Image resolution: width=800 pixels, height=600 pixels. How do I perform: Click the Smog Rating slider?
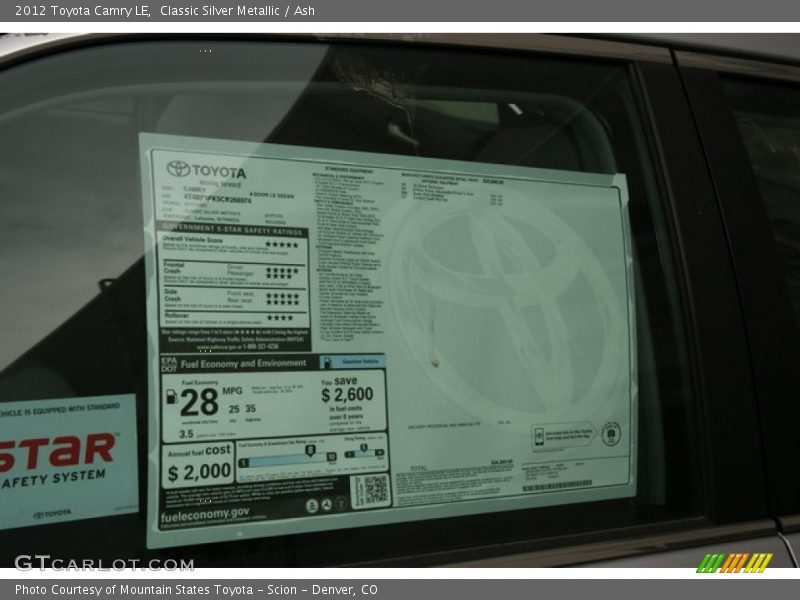(364, 455)
